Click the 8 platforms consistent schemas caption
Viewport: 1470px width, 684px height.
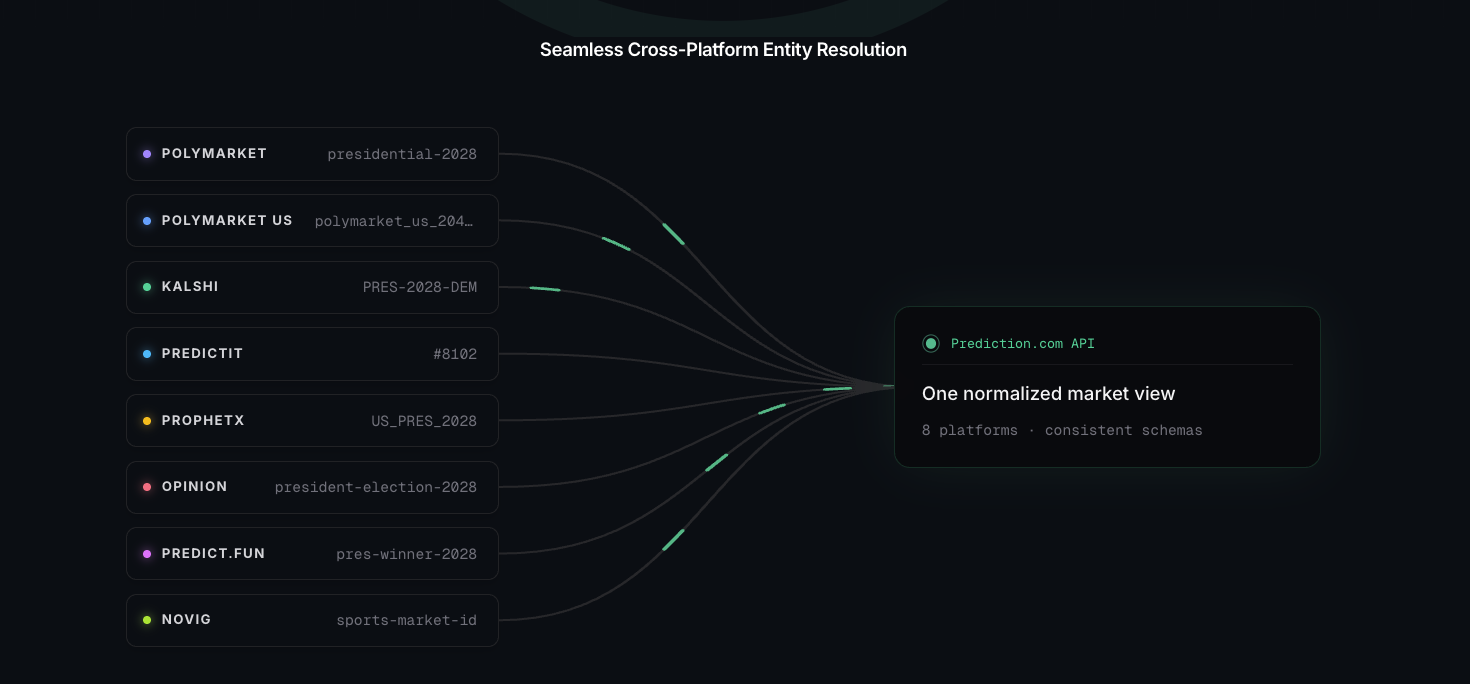pyautogui.click(x=1062, y=431)
